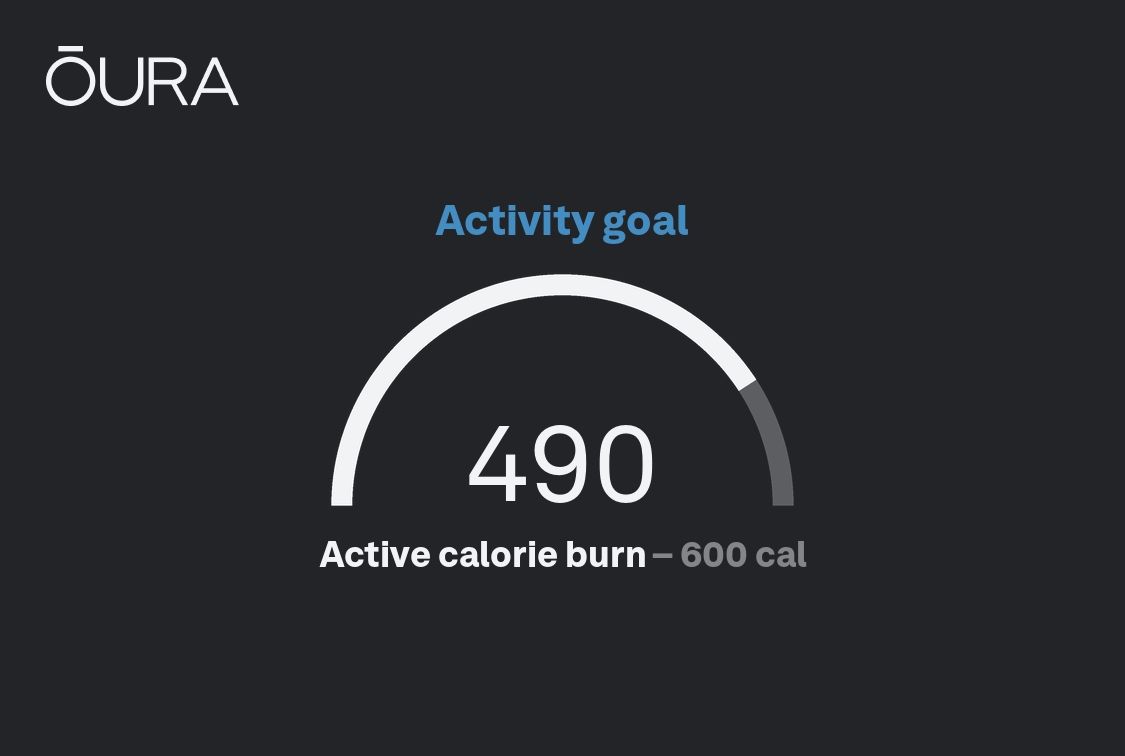
Task: Open the Active calorie burn label
Action: tap(482, 555)
